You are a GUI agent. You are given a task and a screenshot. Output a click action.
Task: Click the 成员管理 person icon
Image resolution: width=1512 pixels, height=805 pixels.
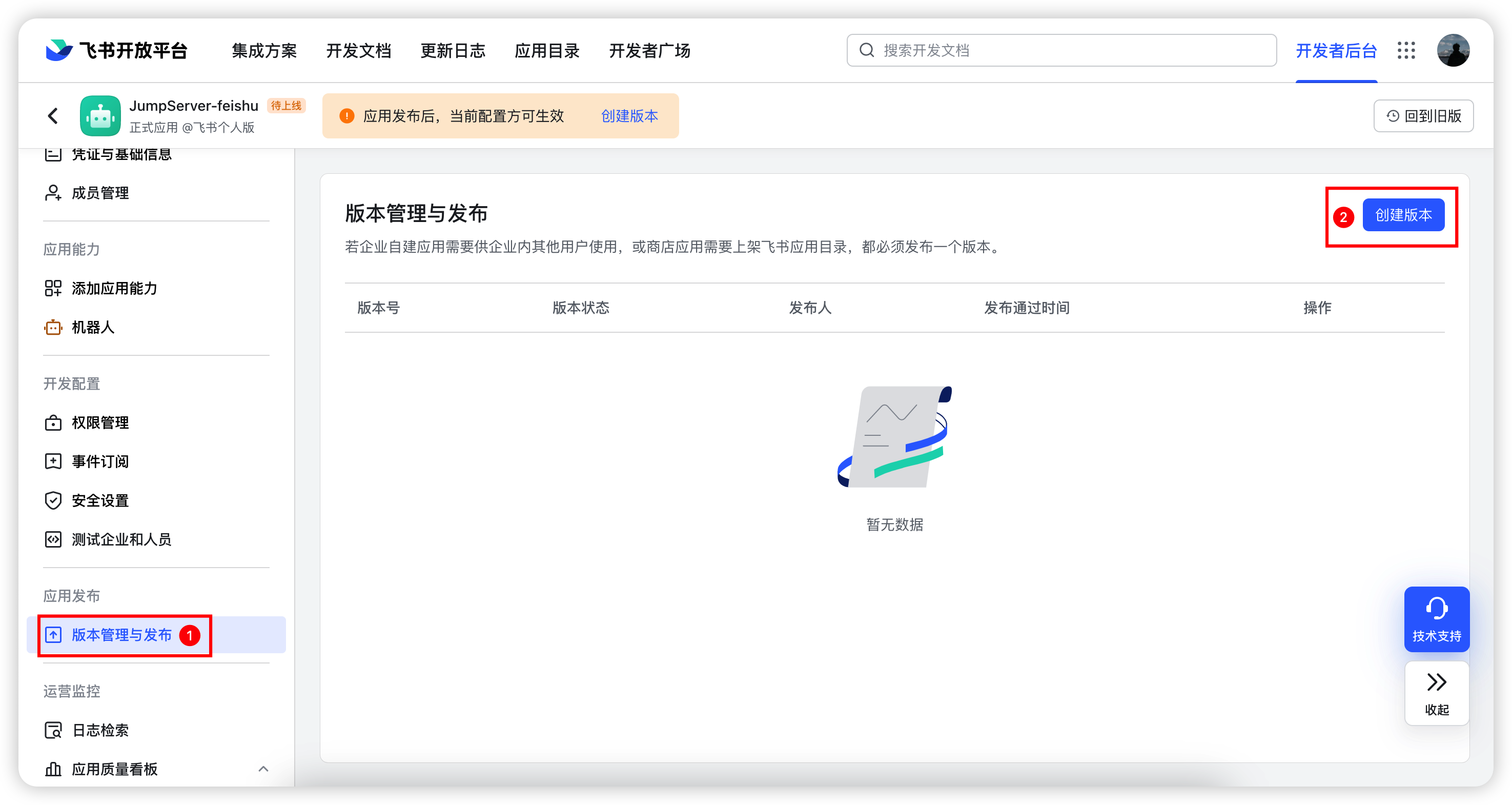[x=53, y=193]
